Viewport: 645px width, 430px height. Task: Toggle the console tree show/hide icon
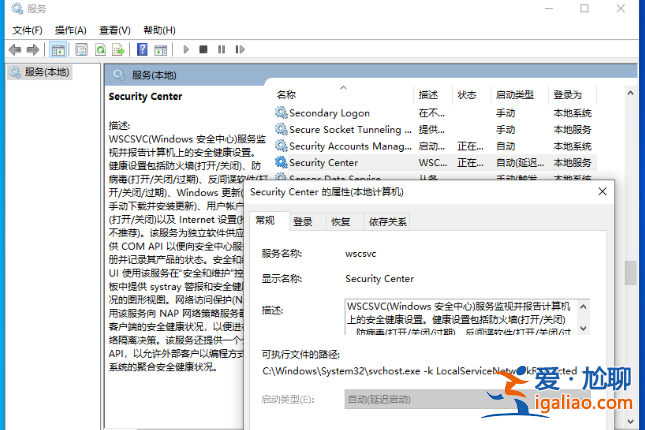click(x=58, y=50)
